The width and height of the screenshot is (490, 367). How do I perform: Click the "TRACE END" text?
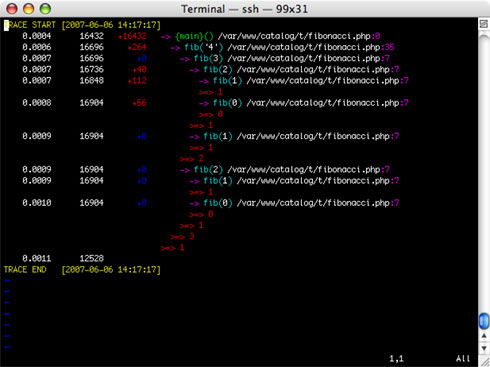pos(25,270)
